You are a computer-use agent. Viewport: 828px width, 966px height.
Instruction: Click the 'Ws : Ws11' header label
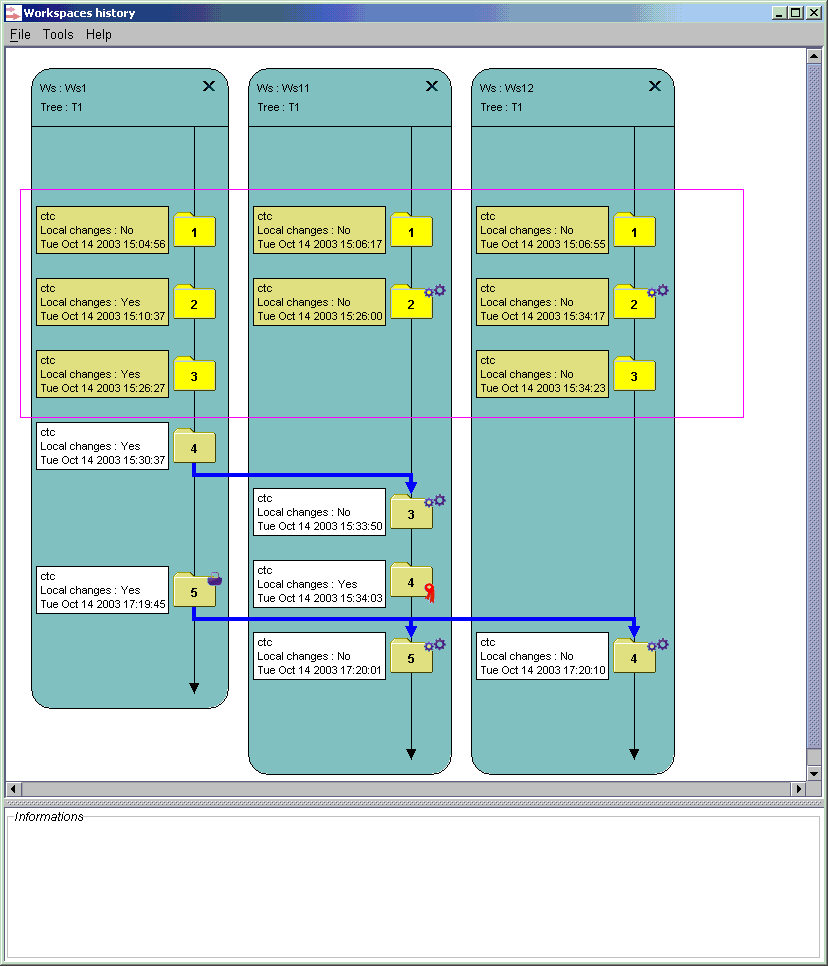tap(283, 88)
